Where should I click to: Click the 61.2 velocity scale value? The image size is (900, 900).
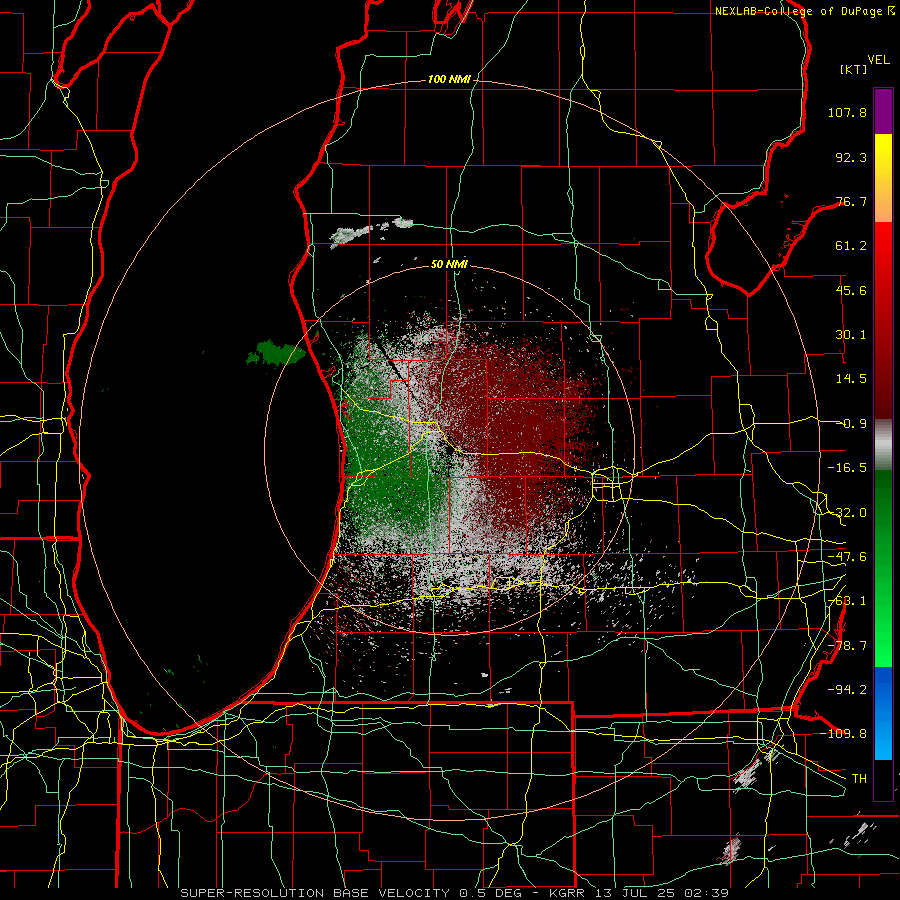click(x=851, y=246)
